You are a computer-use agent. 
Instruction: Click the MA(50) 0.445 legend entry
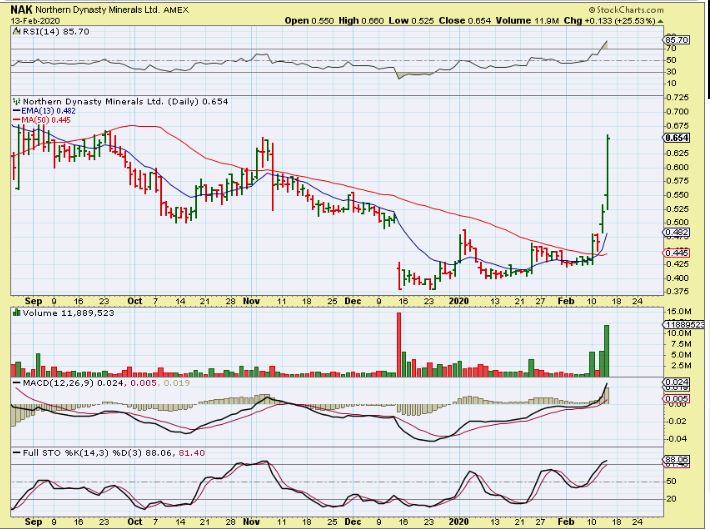tap(46, 120)
